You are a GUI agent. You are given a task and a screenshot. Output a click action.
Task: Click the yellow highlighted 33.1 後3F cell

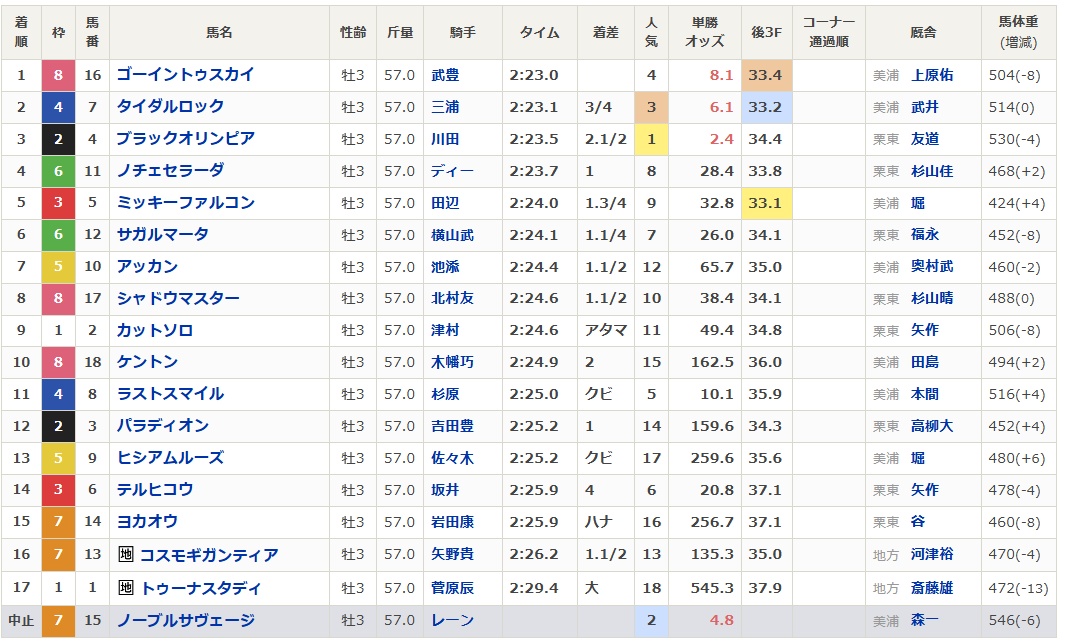click(765, 203)
